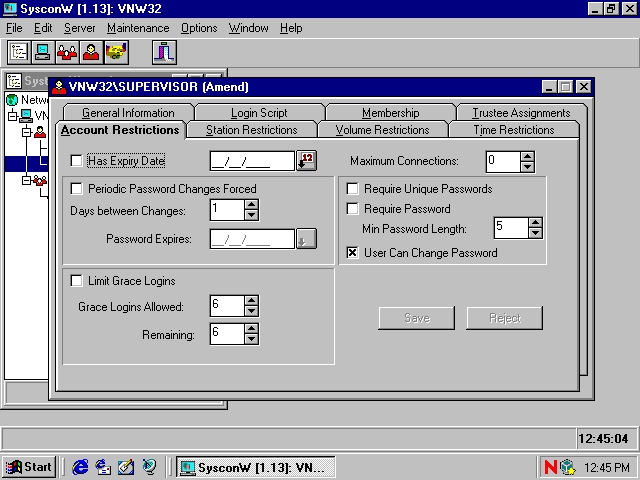Click the Maximum Connections value field
640x480 pixels.
click(x=503, y=162)
